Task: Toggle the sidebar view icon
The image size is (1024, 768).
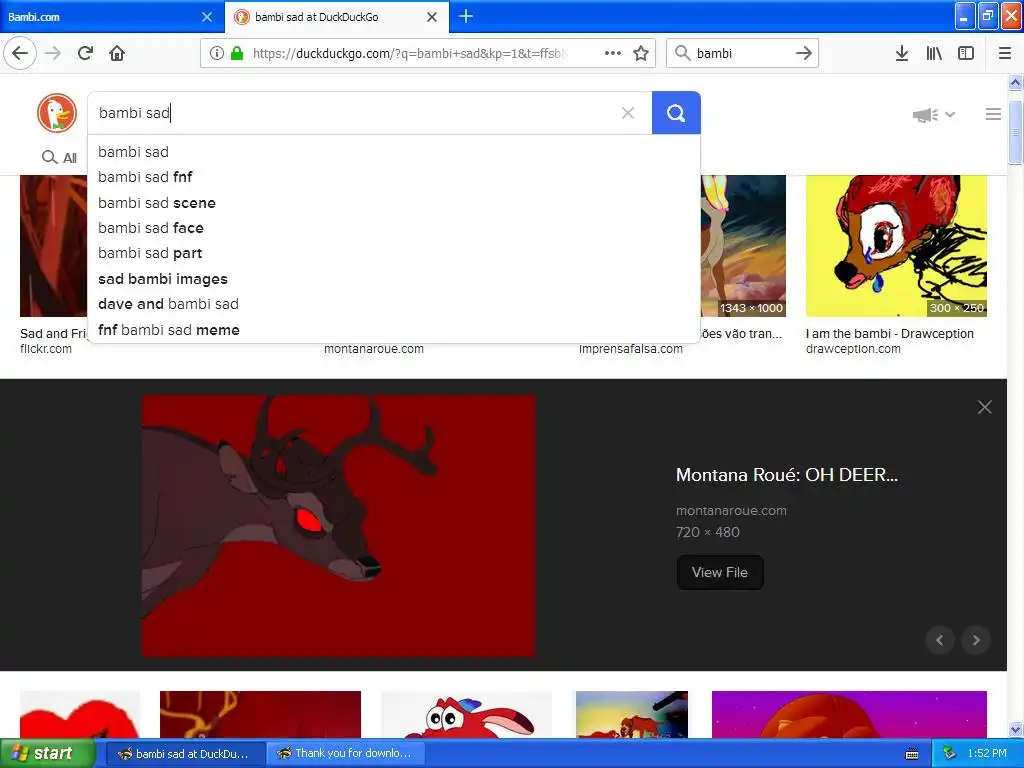Action: tap(966, 53)
